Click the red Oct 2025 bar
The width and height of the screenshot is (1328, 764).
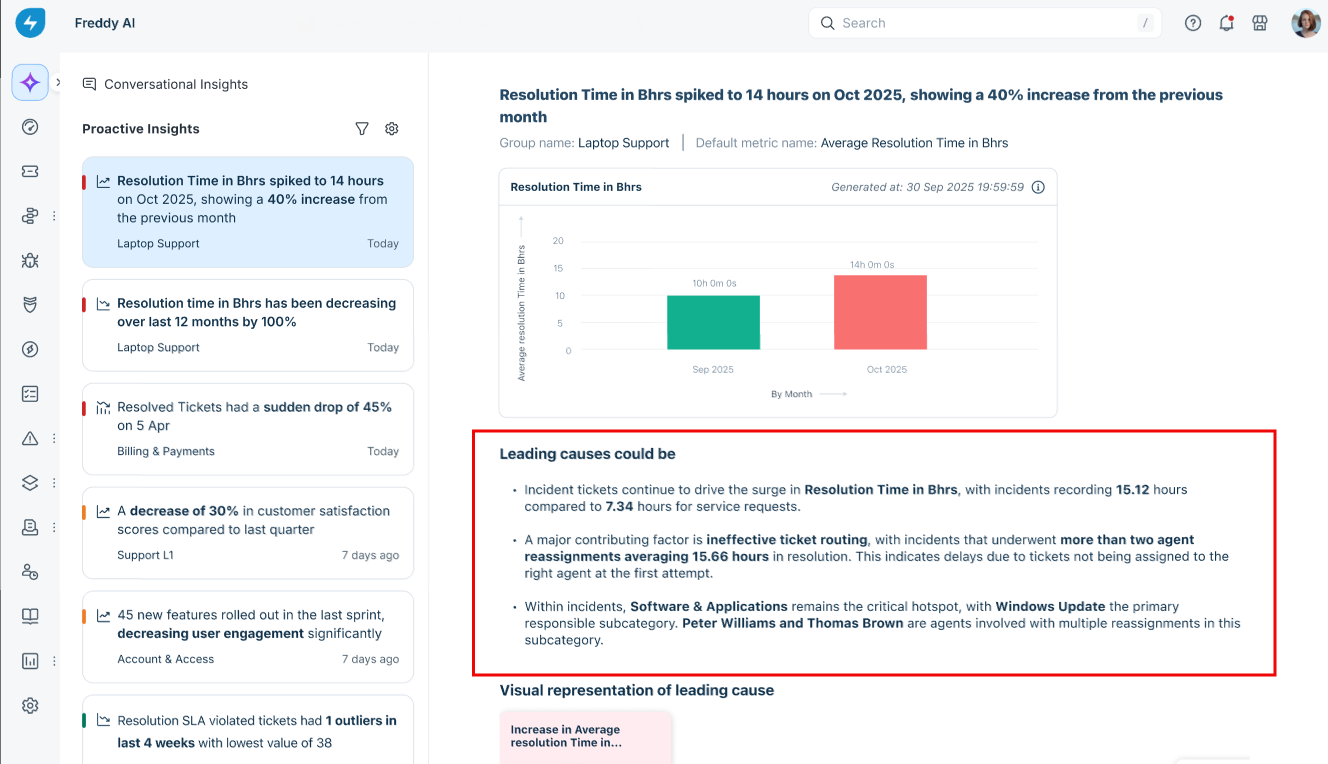(880, 312)
